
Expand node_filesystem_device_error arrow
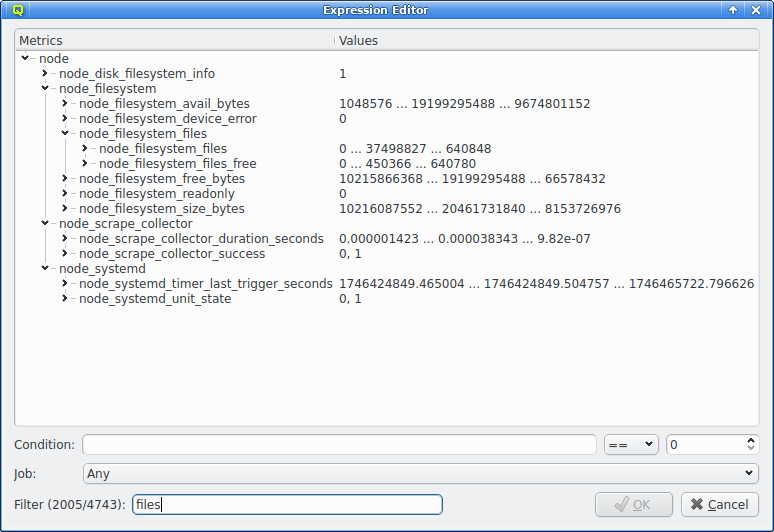click(65, 118)
